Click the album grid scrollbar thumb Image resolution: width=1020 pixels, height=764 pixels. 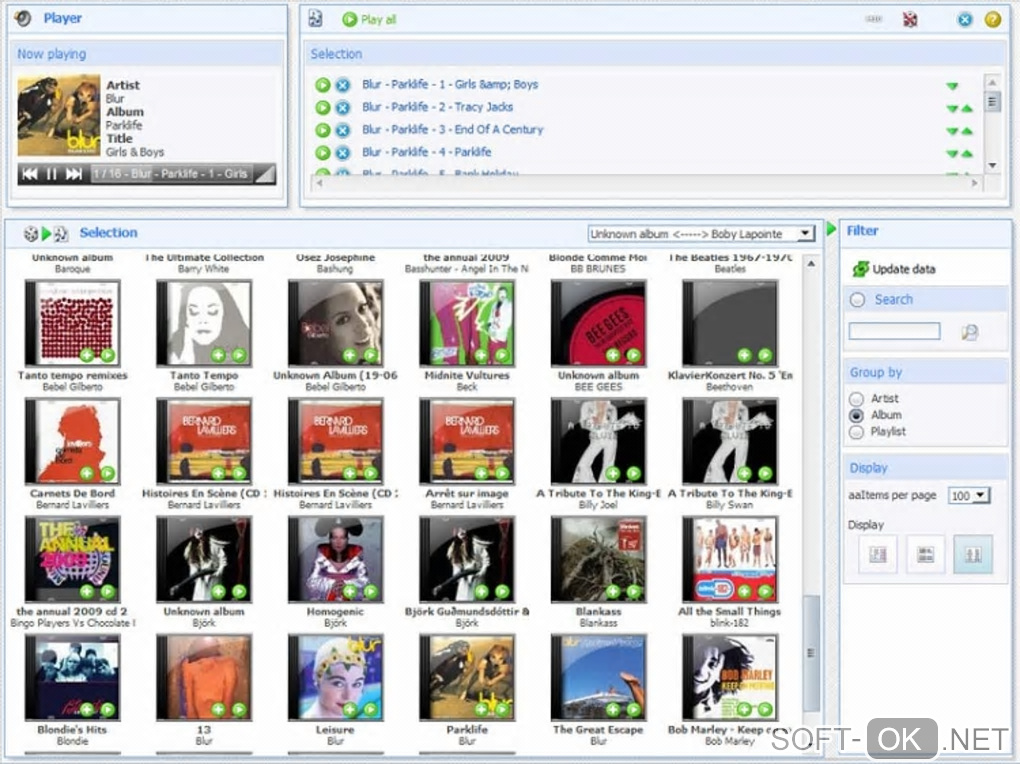tap(811, 653)
